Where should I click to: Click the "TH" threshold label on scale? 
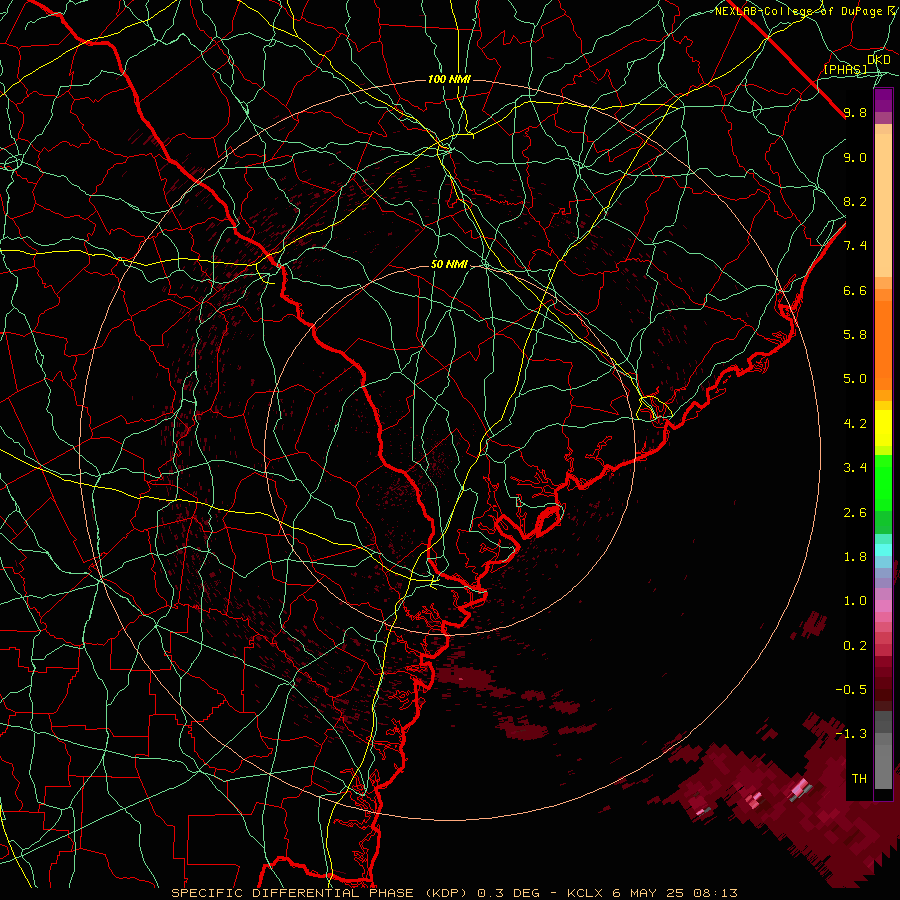[859, 779]
